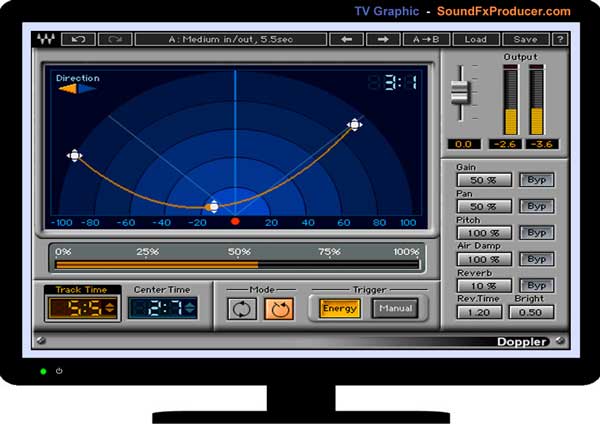Click the Reverb 10 % value field

pos(484,285)
